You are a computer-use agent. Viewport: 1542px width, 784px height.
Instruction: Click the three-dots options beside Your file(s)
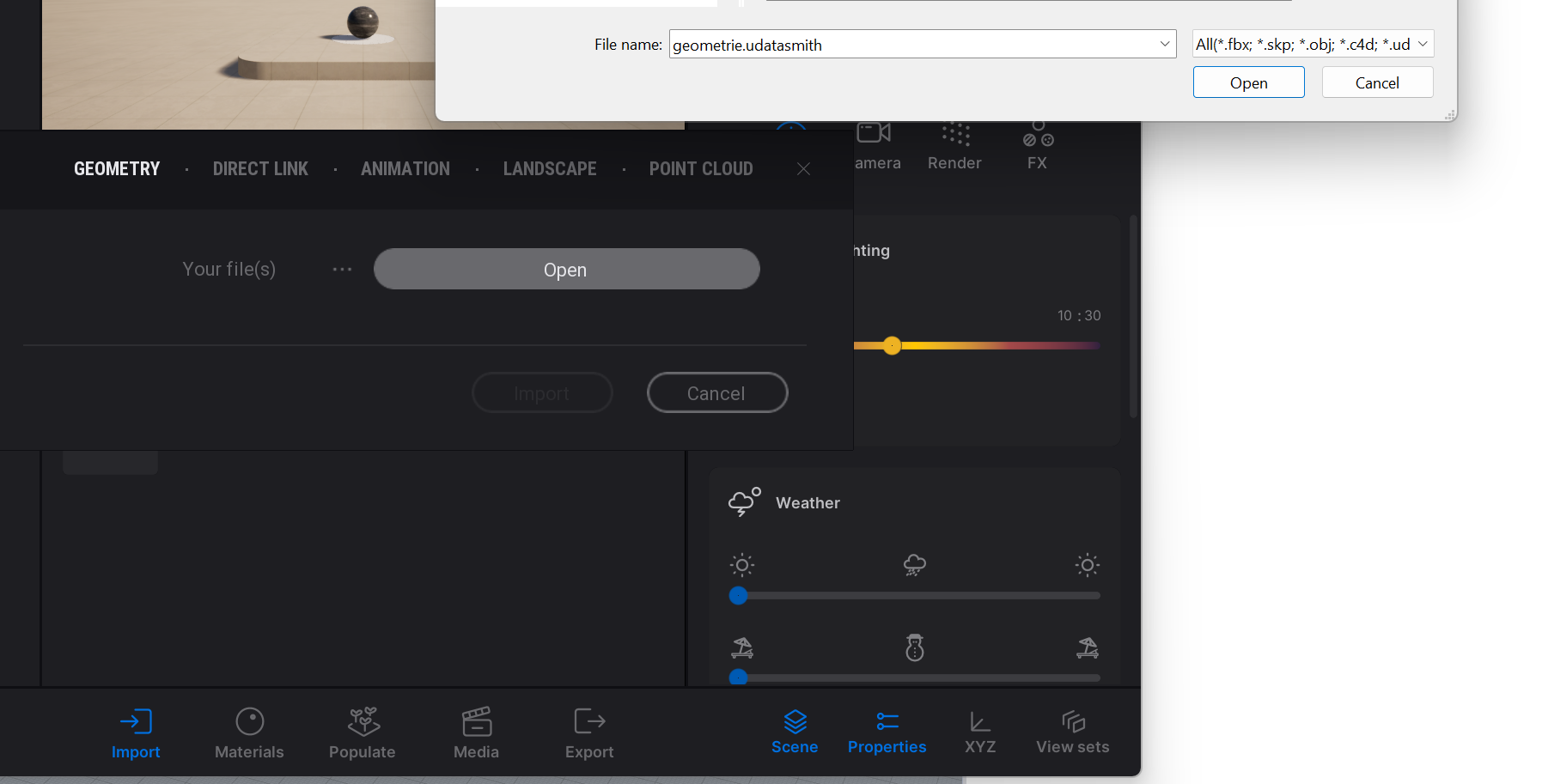point(342,270)
